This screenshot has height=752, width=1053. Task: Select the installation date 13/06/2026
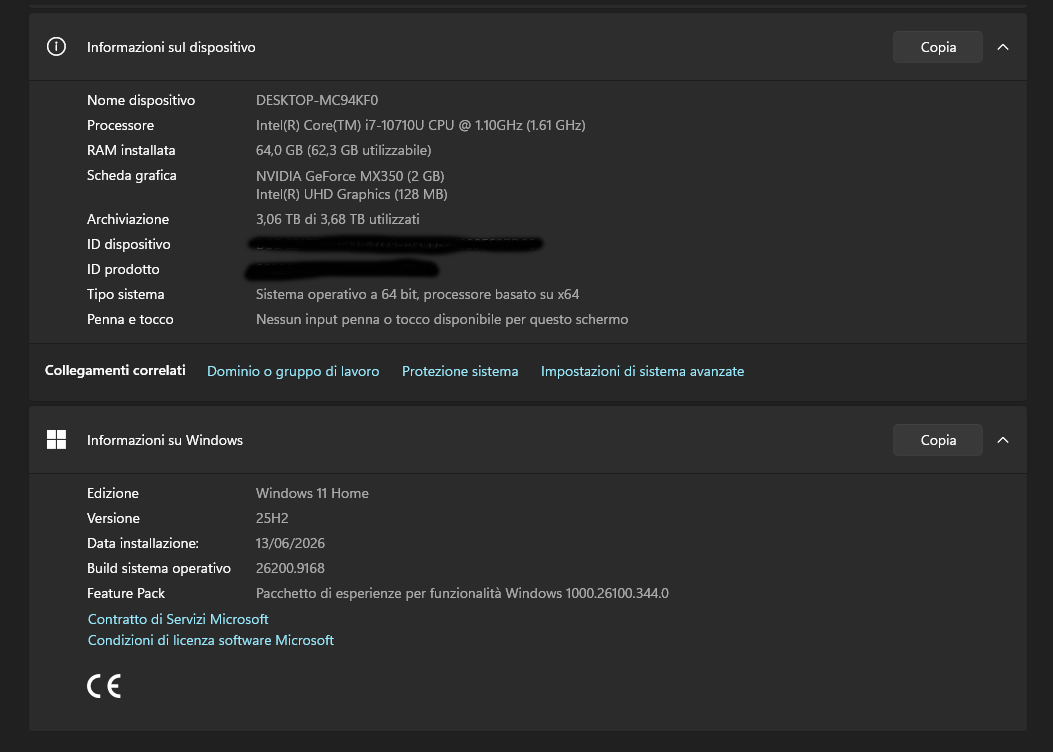[290, 543]
